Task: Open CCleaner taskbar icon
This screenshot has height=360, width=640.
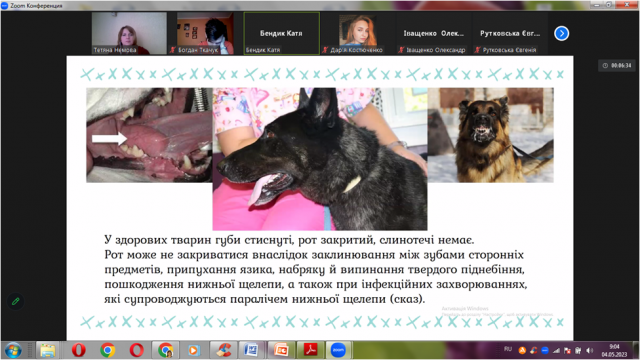Action: (x=223, y=350)
